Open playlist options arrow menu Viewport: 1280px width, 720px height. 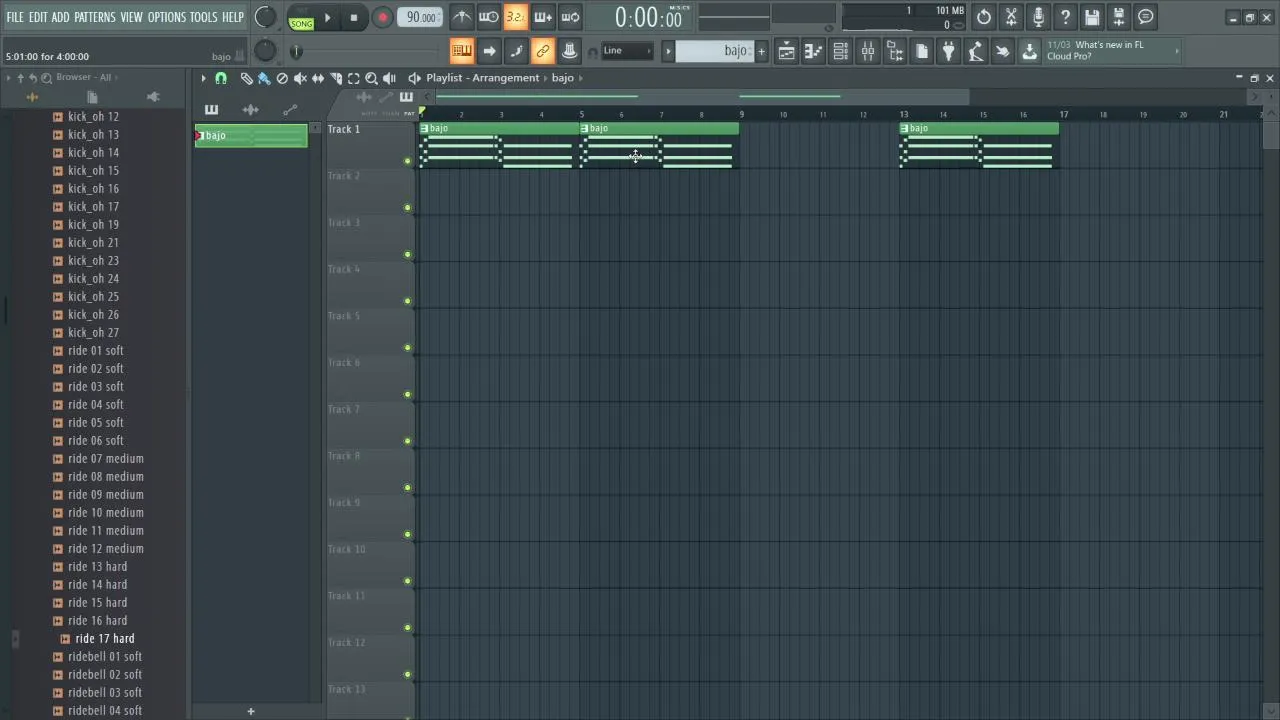(203, 78)
